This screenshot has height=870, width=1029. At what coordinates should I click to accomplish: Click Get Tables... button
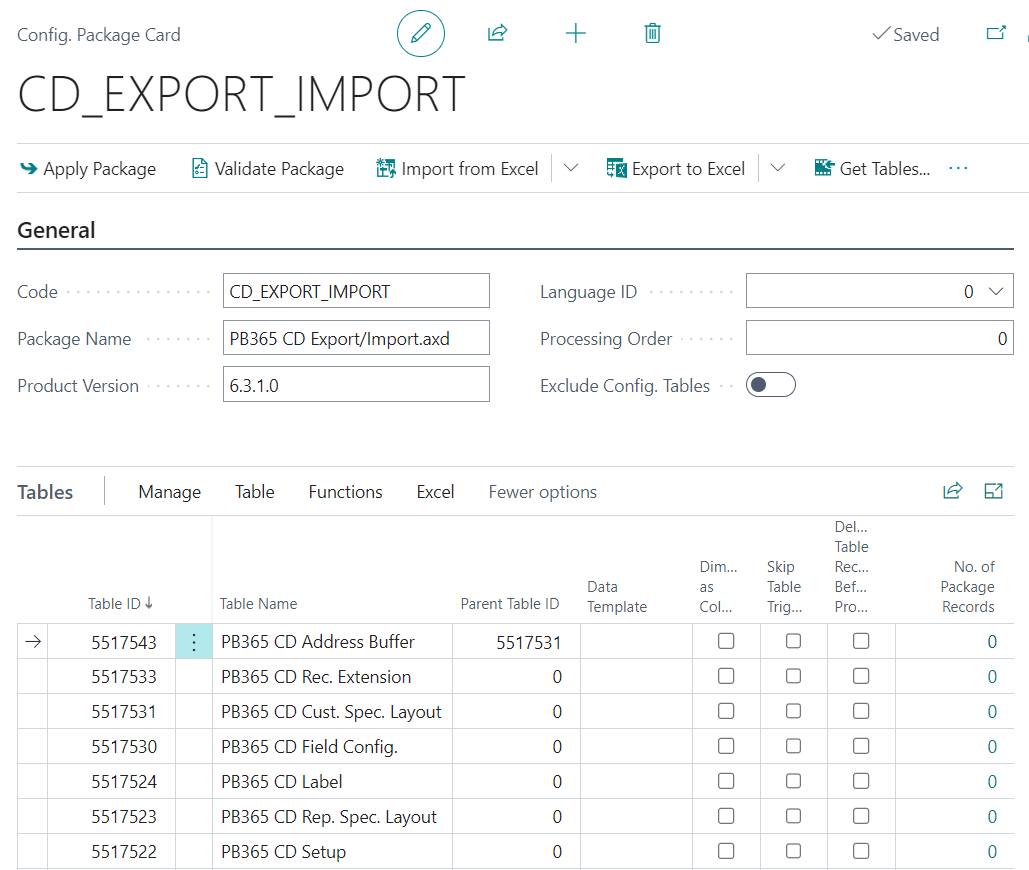(x=872, y=169)
